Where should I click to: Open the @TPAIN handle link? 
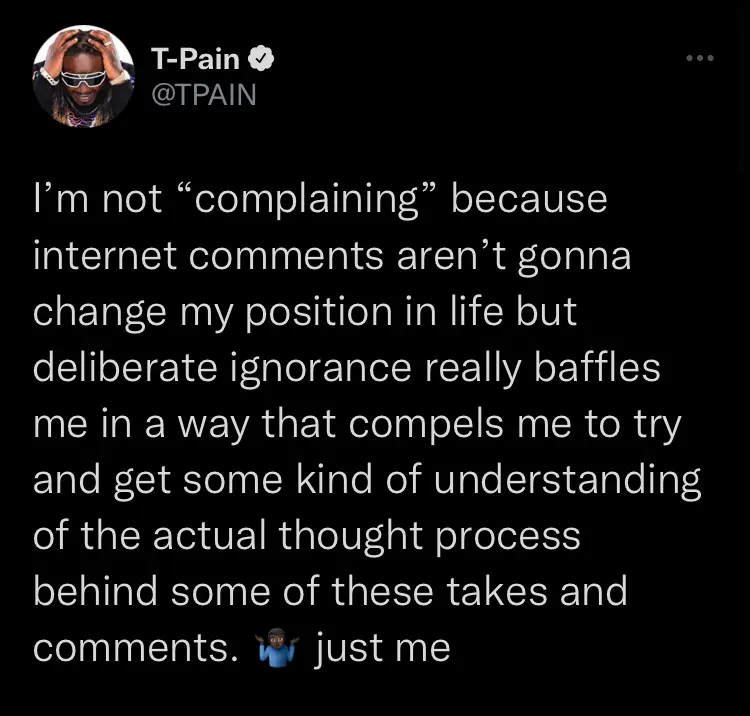pos(203,95)
